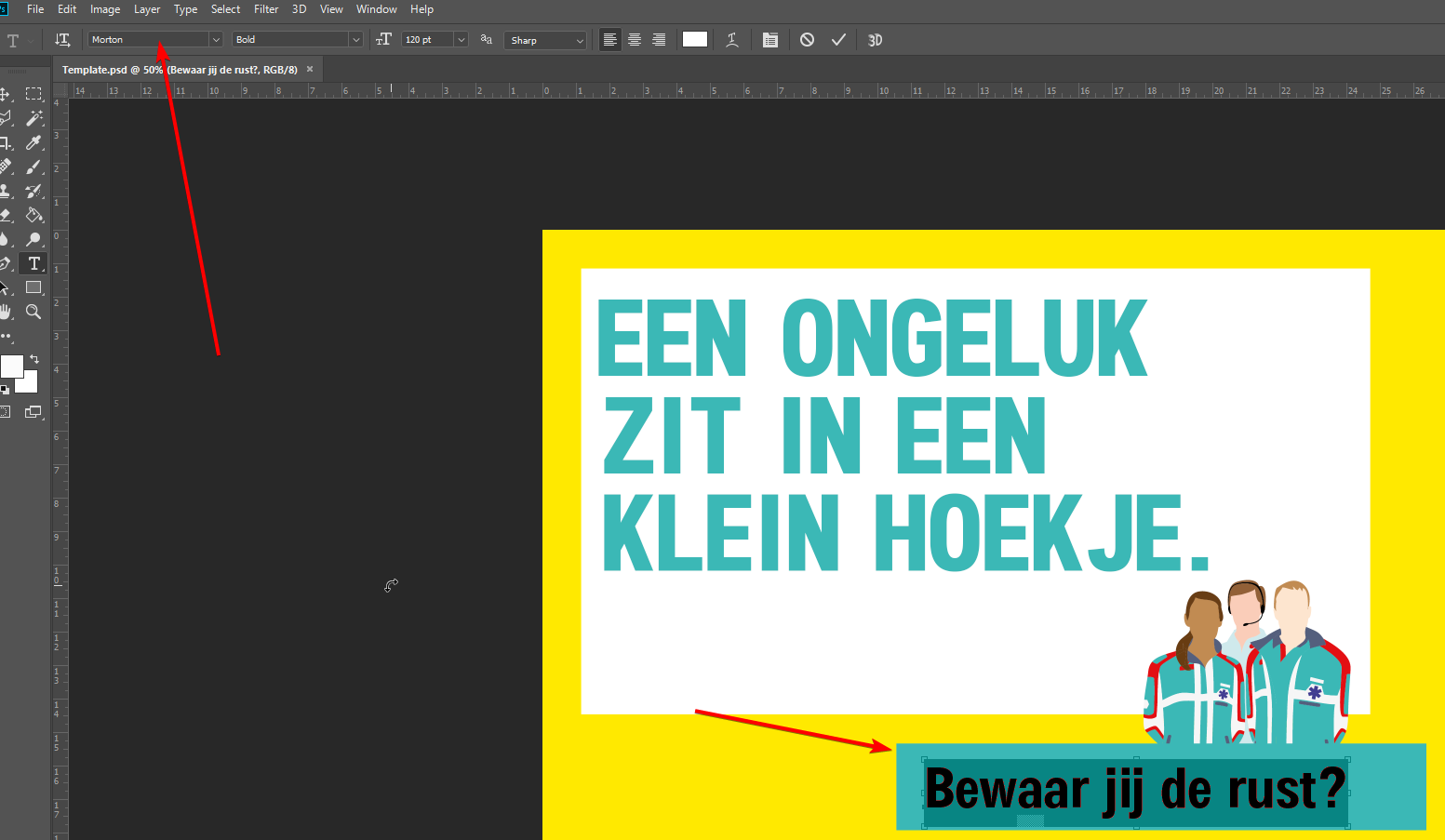Choose the Paint Bucket tool

point(33,215)
